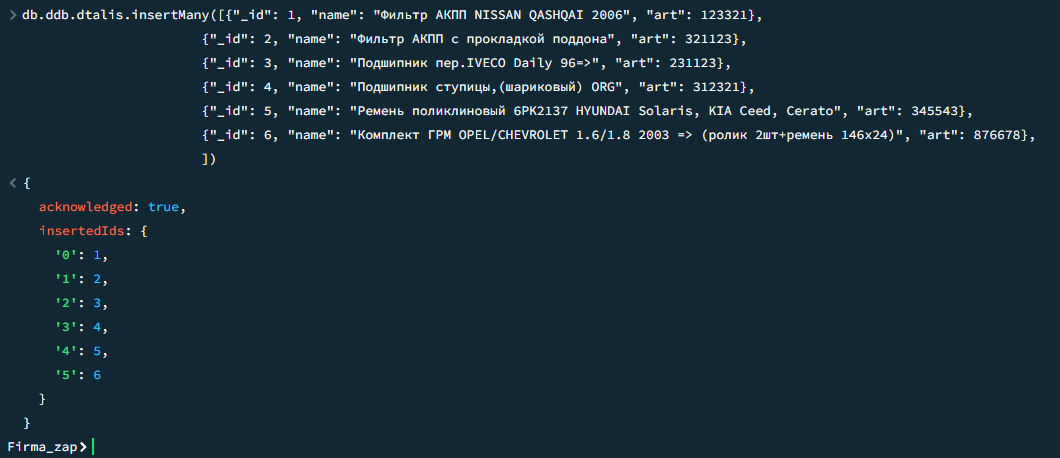The image size is (1060, 458).
Task: Click the art value 876678
Action: pyautogui.click(x=996, y=135)
